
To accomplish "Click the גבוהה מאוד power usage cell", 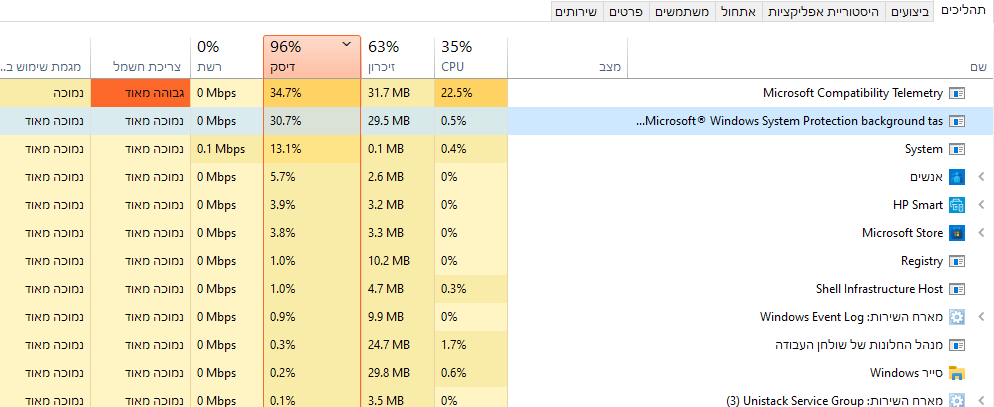I will click(x=141, y=93).
